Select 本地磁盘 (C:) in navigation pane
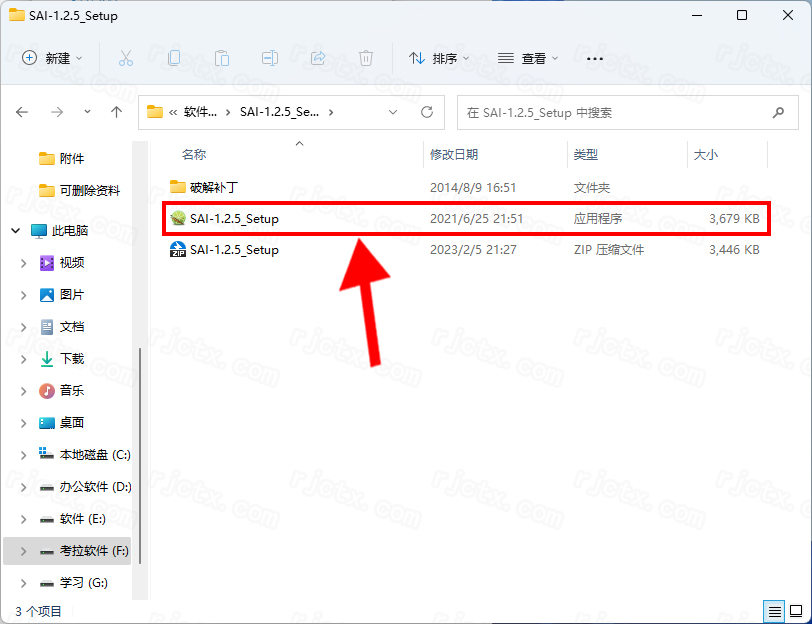Viewport: 812px width, 624px height. 94,454
